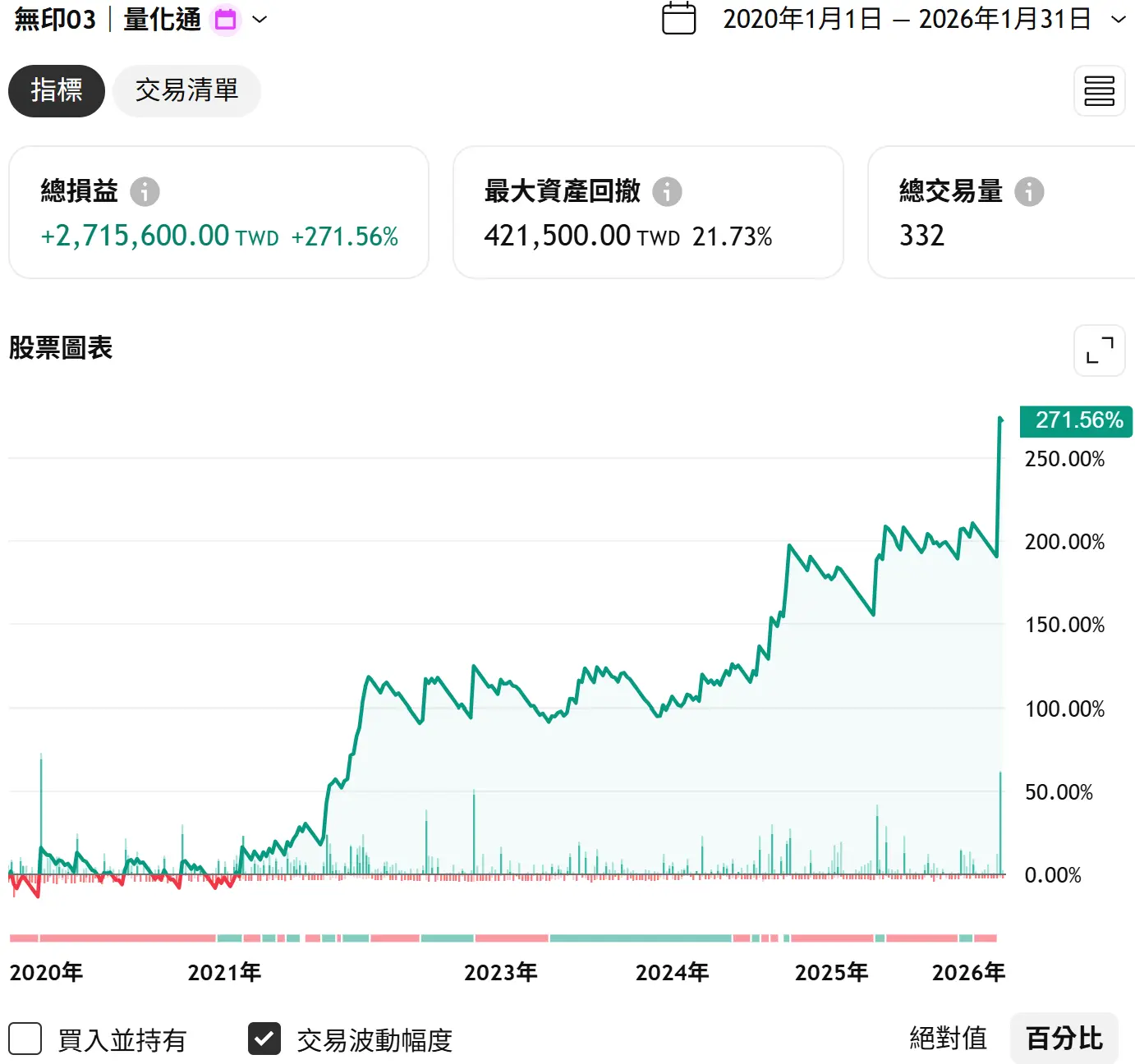Open the calendar date picker icon
Viewport: 1135px width, 1064px height.
tap(678, 19)
